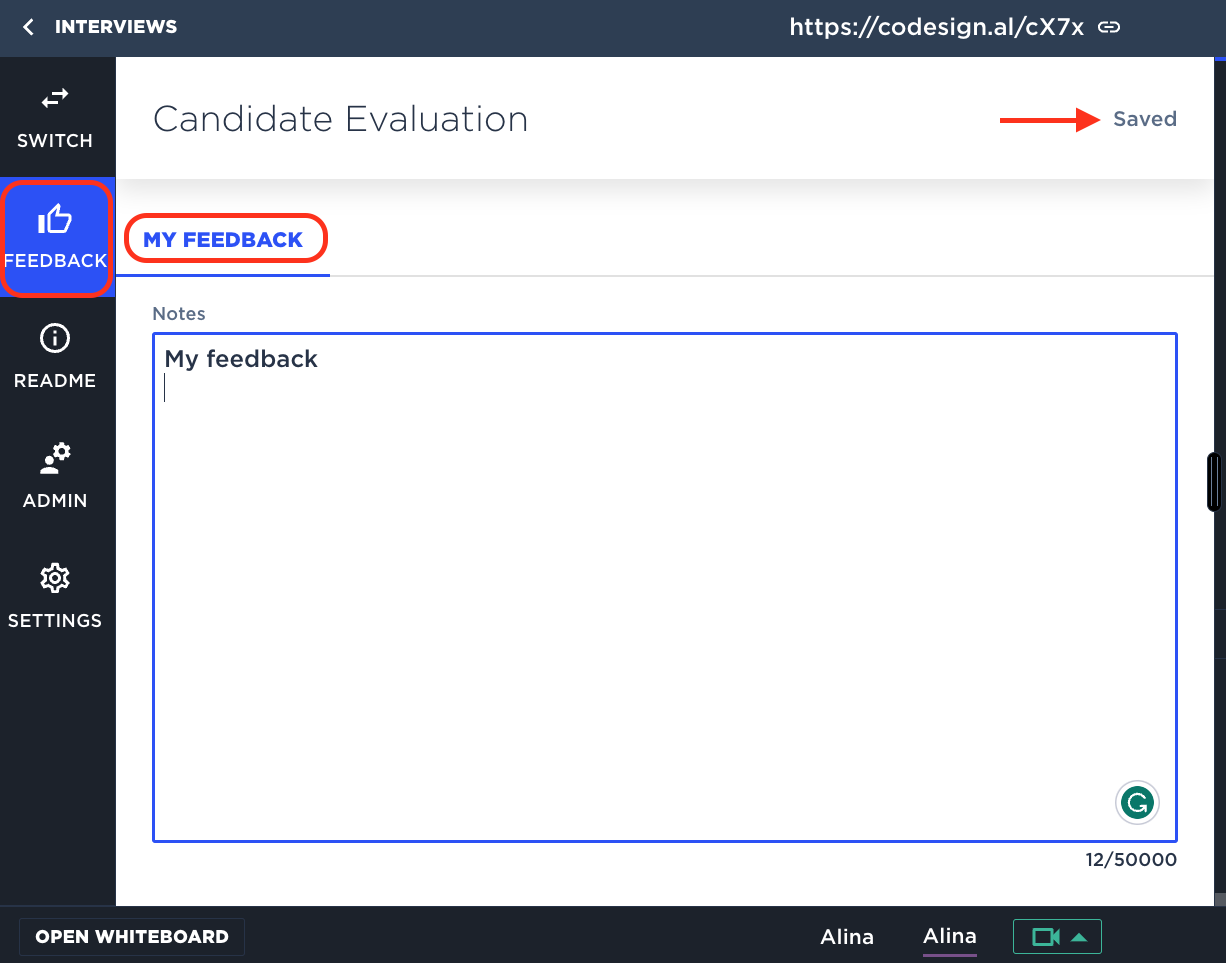Click the Saved status indicator
The height and width of the screenshot is (963, 1226).
(1144, 119)
